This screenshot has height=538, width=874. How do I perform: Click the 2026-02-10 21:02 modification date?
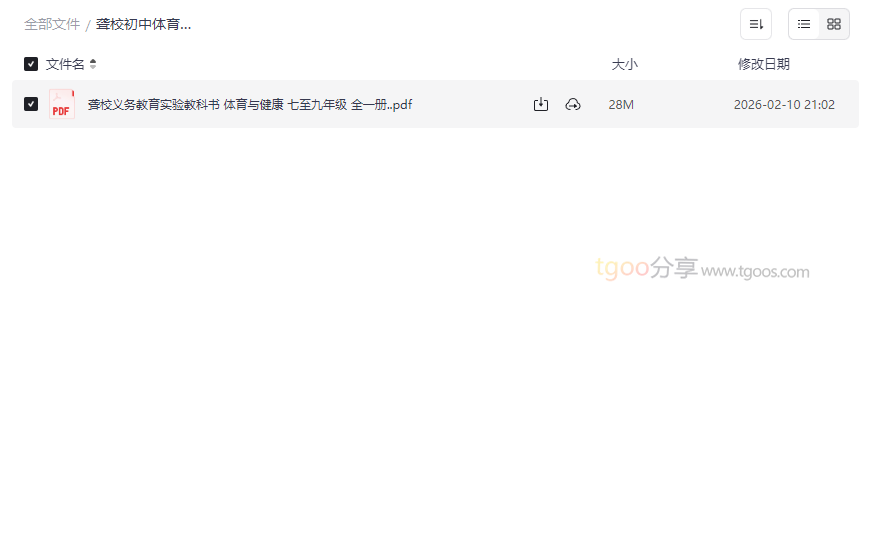pos(784,104)
